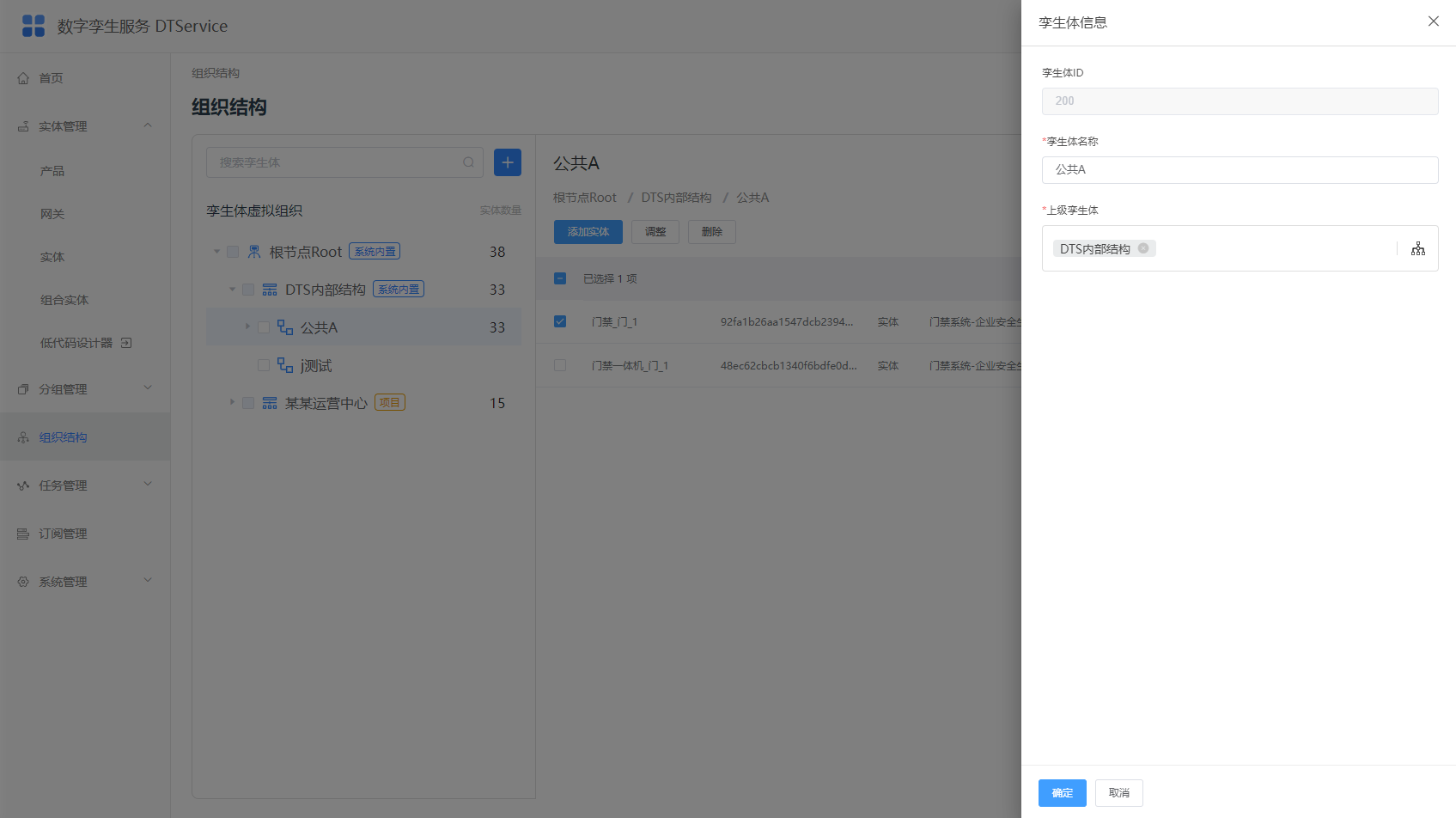Screen dimensions: 1456x818
Task: Close the 孪生体信息 panel
Action: [1434, 21]
